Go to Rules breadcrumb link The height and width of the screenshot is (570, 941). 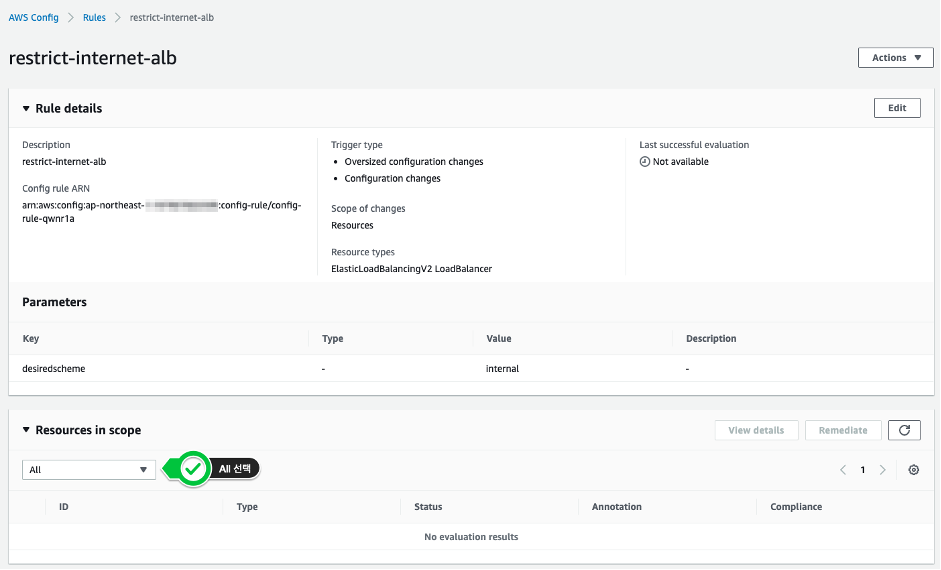pos(95,17)
